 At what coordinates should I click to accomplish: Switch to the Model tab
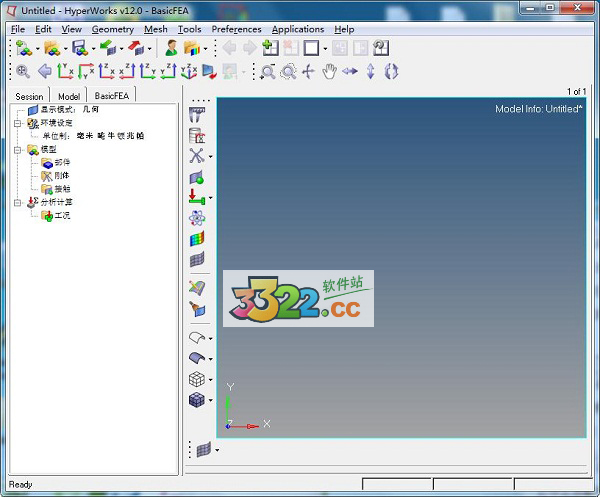(x=69, y=96)
